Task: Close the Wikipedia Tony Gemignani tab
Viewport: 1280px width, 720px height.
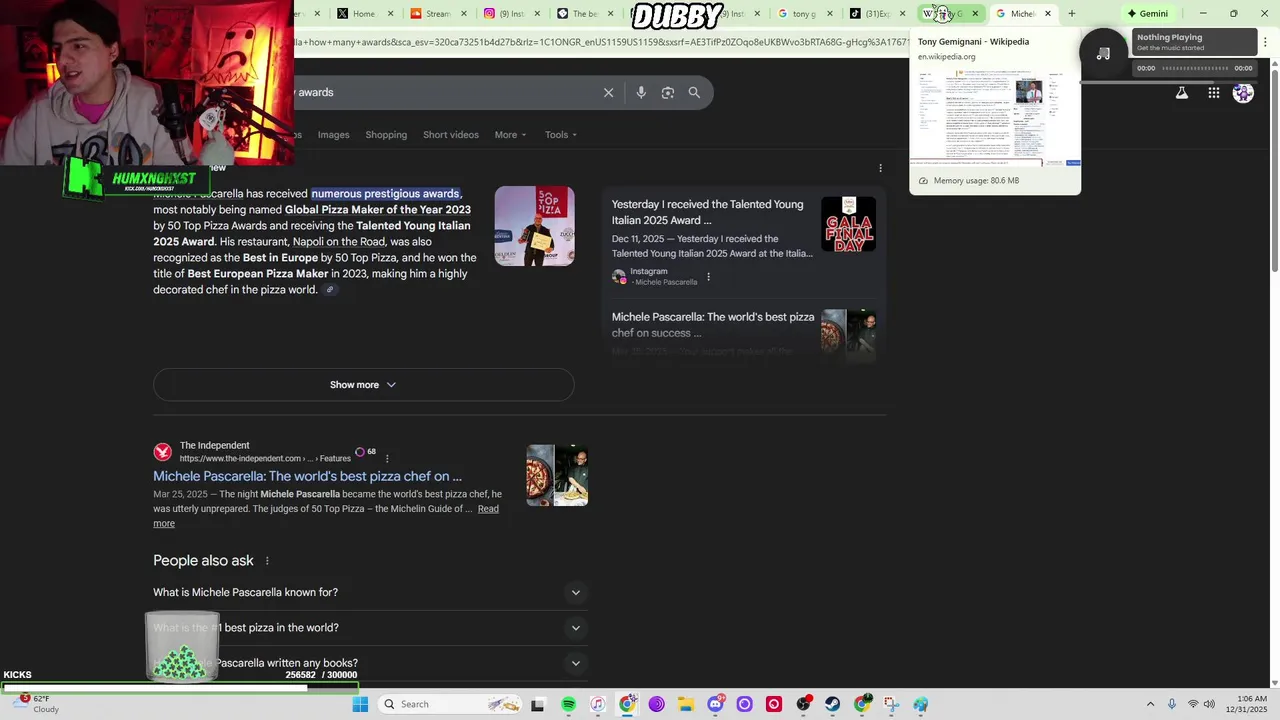Action: click(x=975, y=13)
